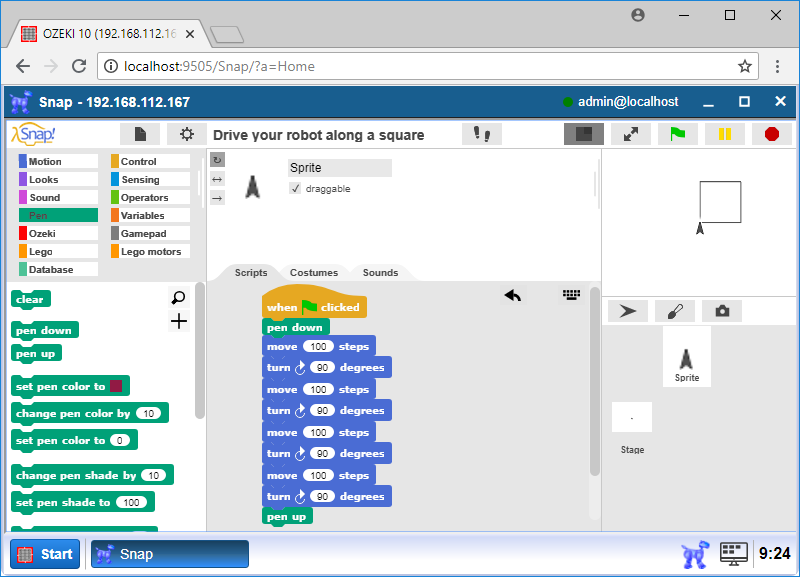Open the Motion category

coord(58,161)
